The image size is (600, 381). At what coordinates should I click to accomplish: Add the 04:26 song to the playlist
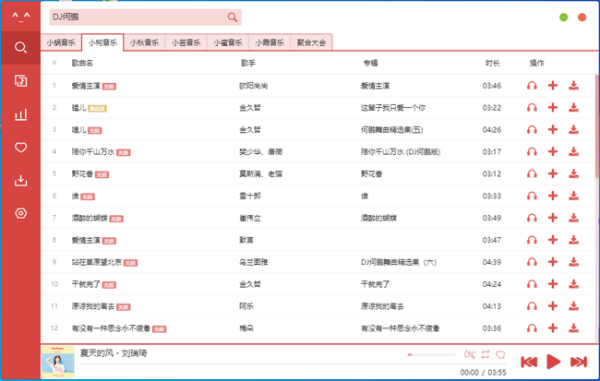coord(553,130)
